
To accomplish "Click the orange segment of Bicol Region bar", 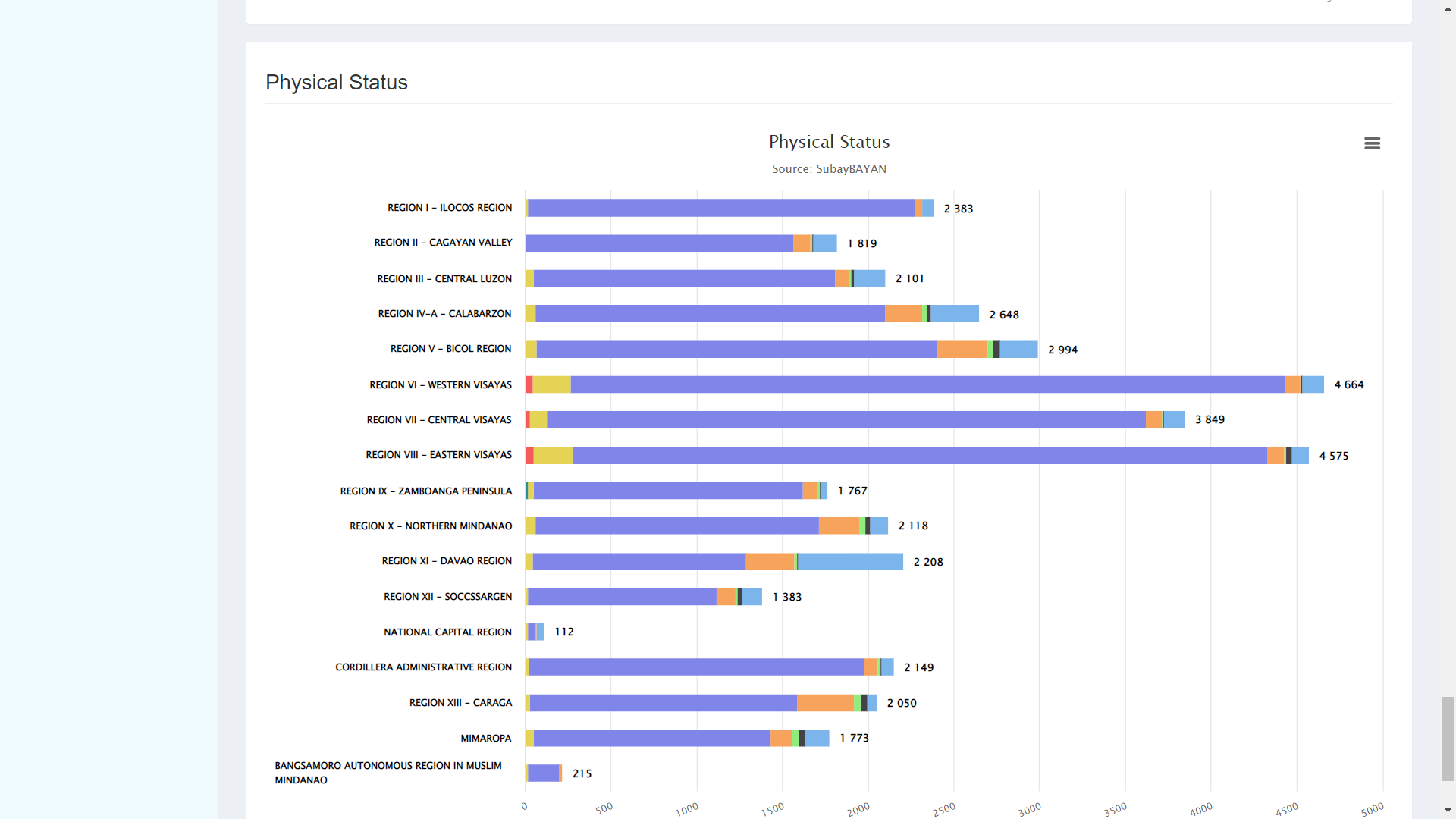I will tap(962, 349).
